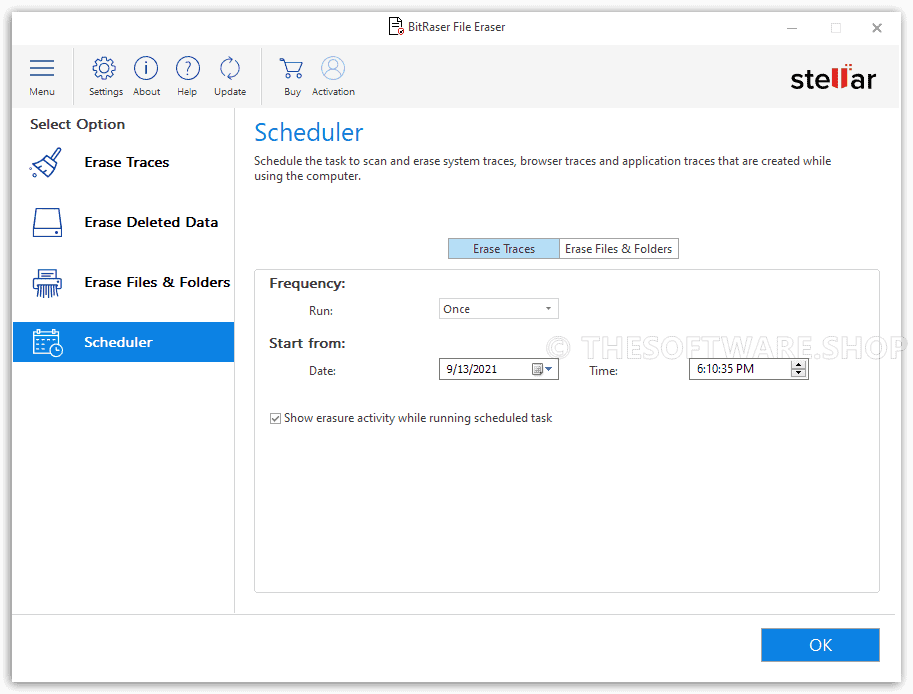Click the Erase Traces brush icon

[45, 162]
